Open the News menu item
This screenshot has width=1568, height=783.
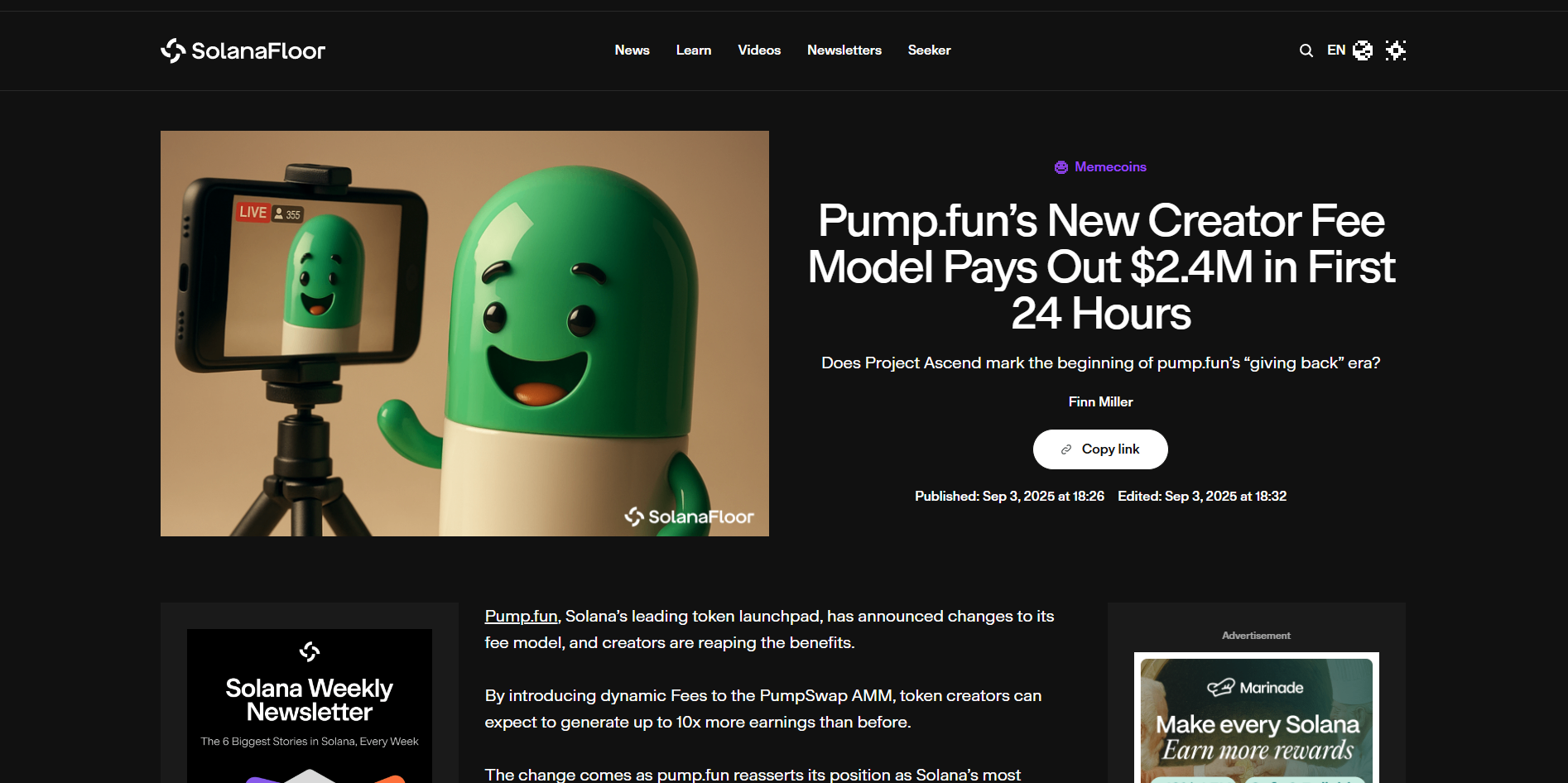point(632,50)
